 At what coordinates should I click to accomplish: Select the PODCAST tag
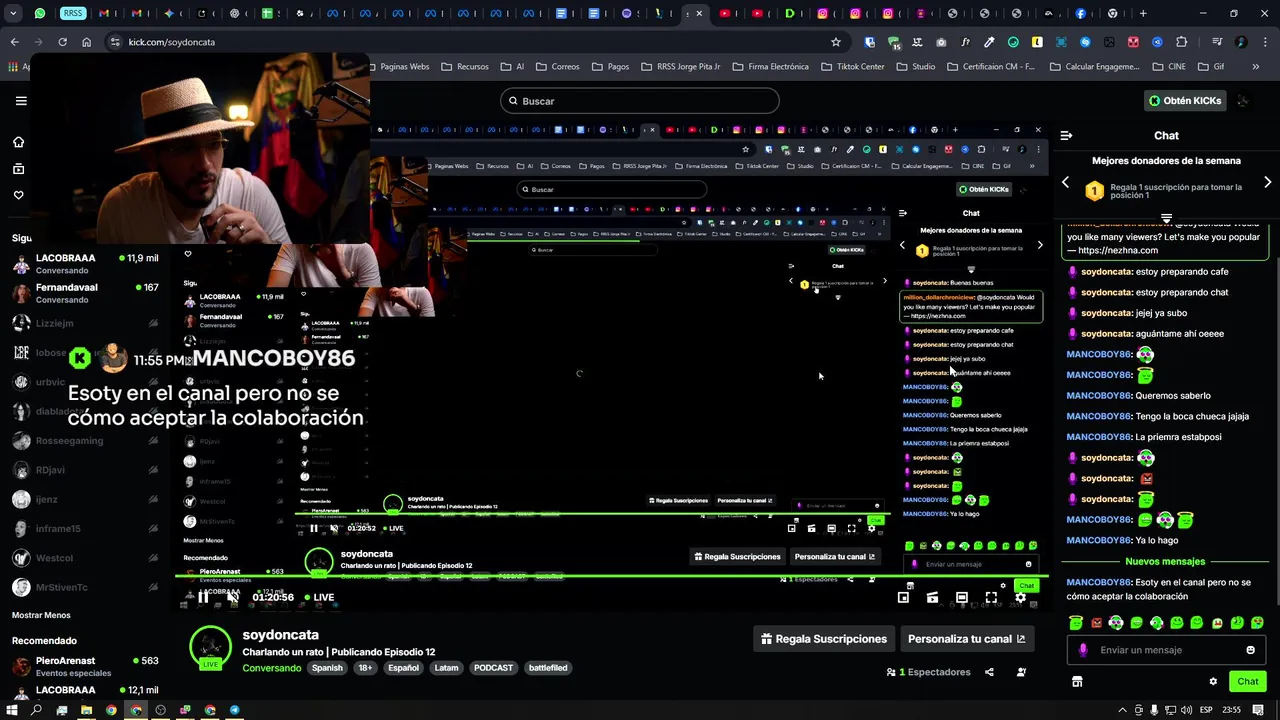pyautogui.click(x=493, y=668)
